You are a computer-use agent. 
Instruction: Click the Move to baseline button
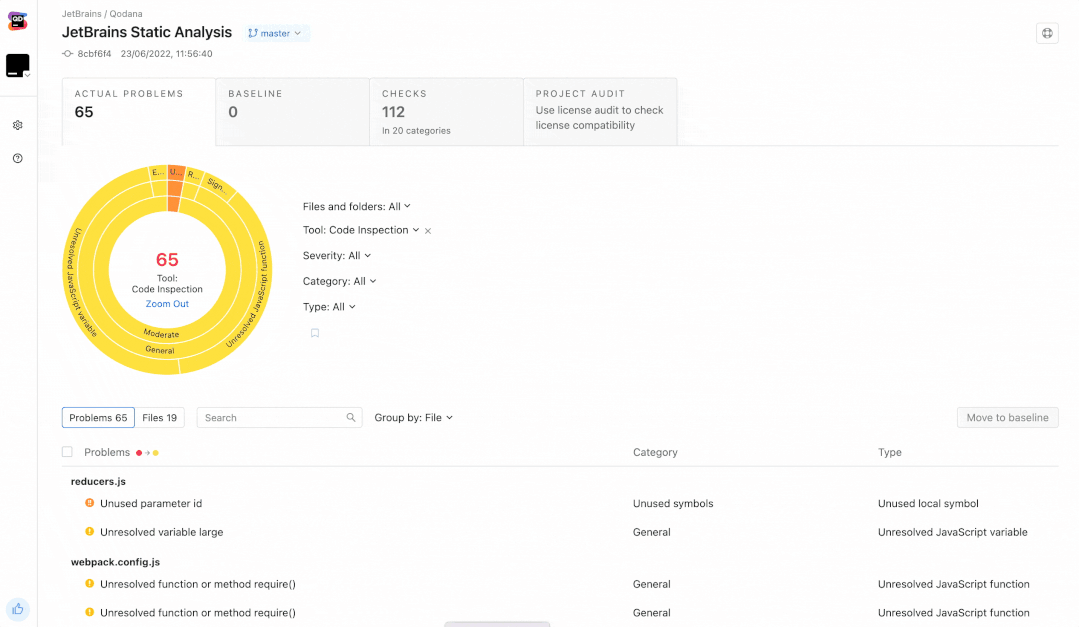tap(1007, 418)
